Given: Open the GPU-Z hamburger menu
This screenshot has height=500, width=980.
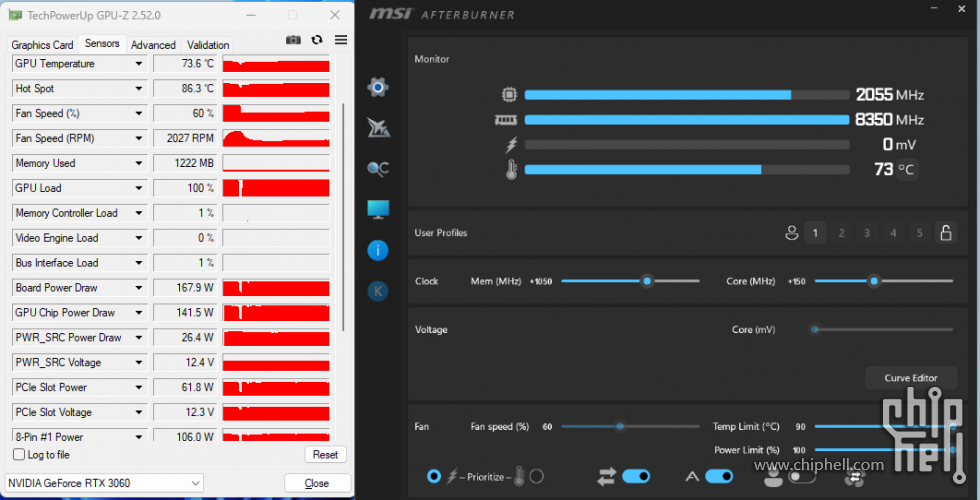Looking at the screenshot, I should pos(341,40).
